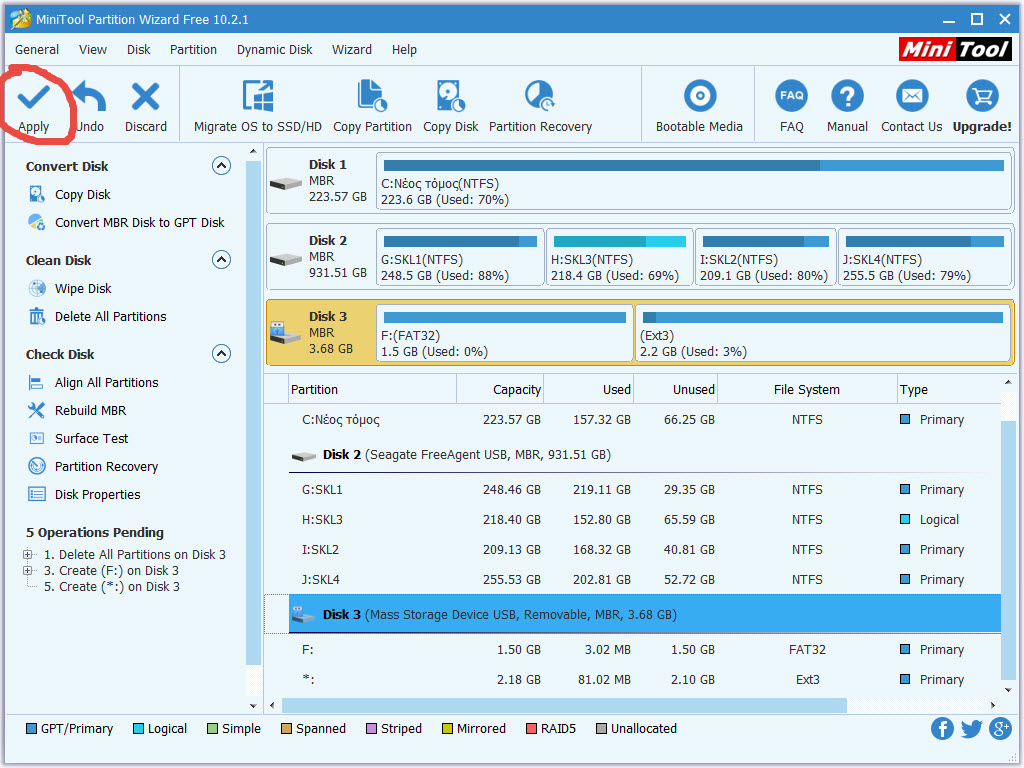Image resolution: width=1024 pixels, height=768 pixels.
Task: Click Convert MBR Disk to GPT Disk
Action: [x=139, y=223]
